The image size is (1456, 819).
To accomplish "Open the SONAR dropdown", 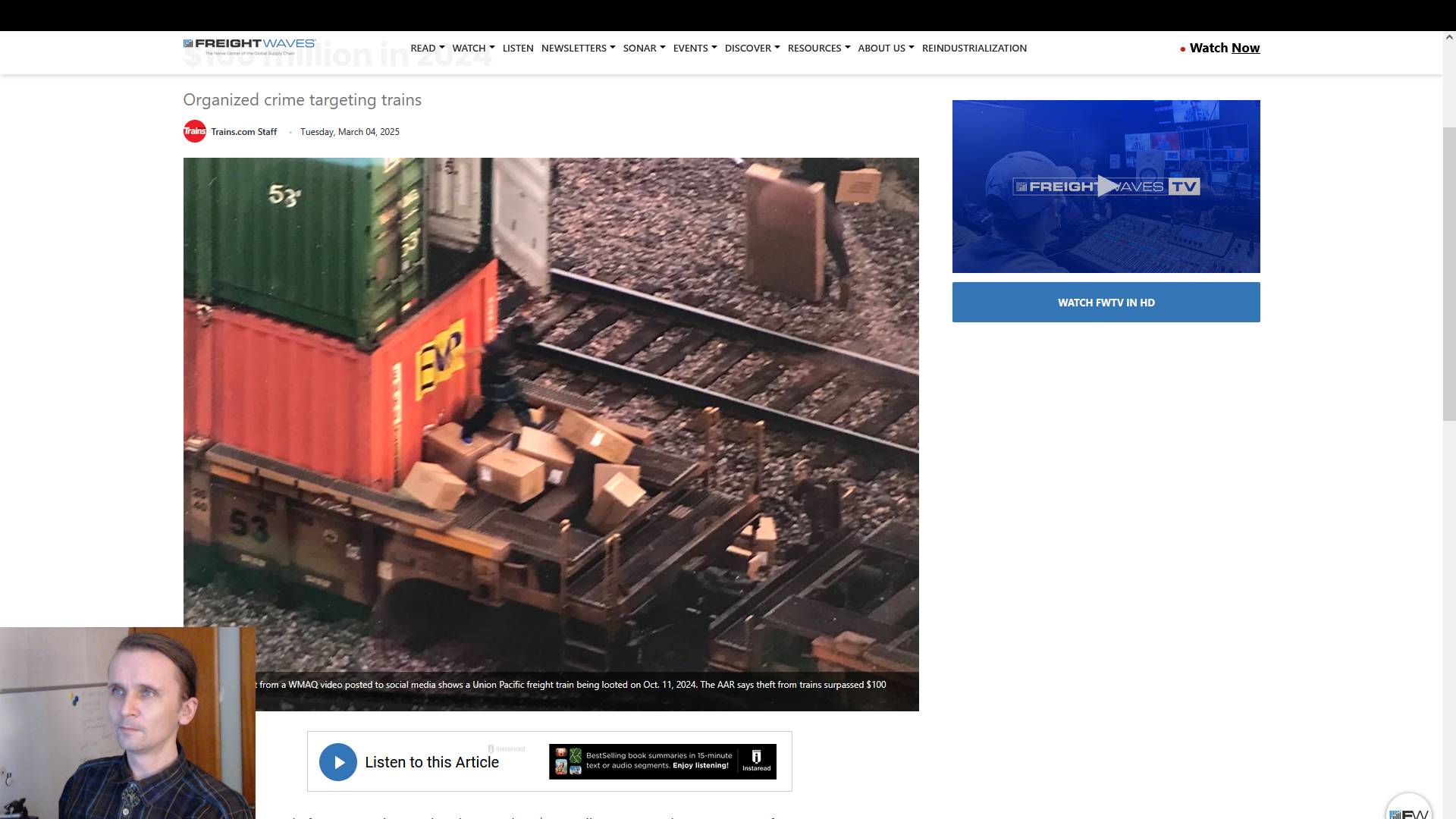I will 644,48.
